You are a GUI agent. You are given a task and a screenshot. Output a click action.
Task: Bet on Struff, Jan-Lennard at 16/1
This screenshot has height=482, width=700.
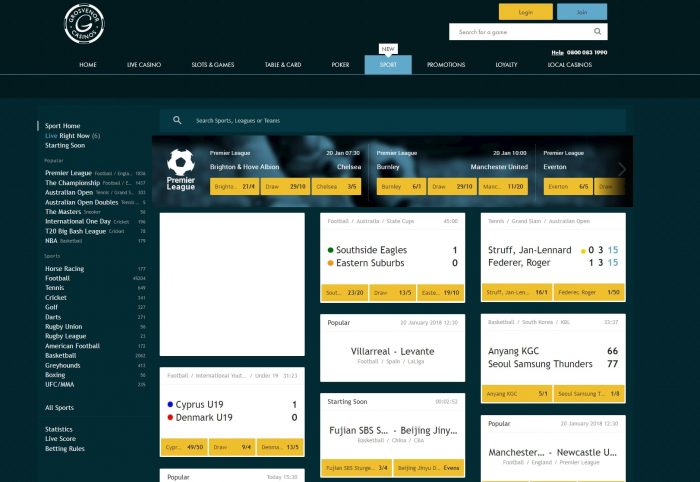click(517, 292)
